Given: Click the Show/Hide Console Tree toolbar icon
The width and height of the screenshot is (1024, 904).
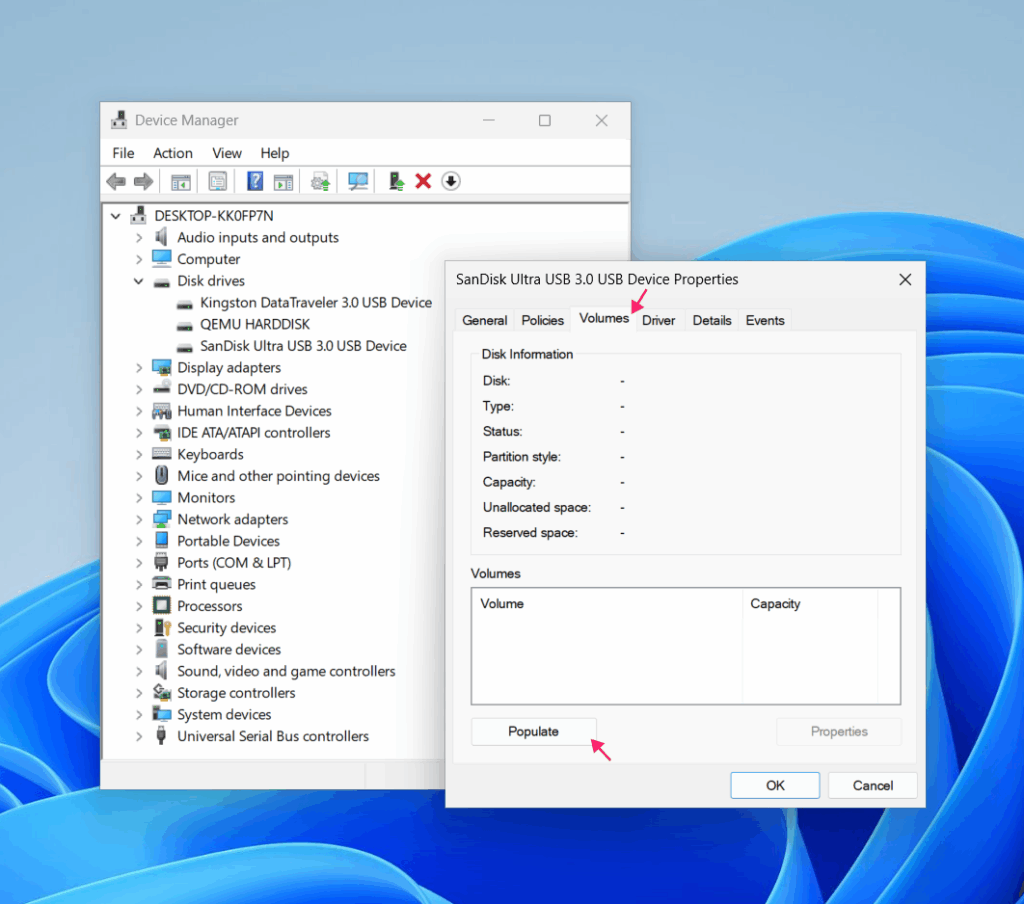Looking at the screenshot, I should click(180, 182).
